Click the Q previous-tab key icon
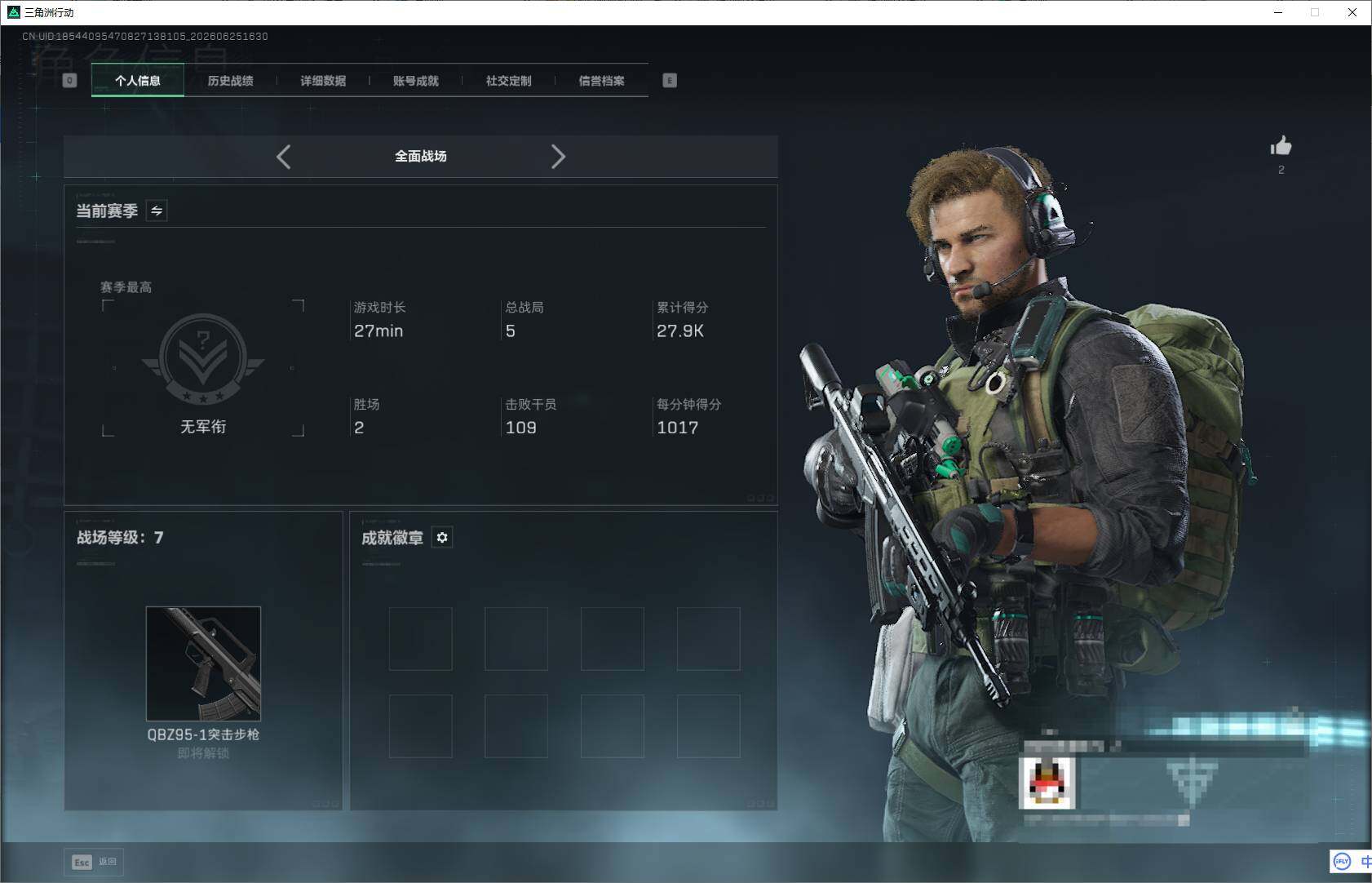The height and width of the screenshot is (883, 1372). pyautogui.click(x=69, y=80)
